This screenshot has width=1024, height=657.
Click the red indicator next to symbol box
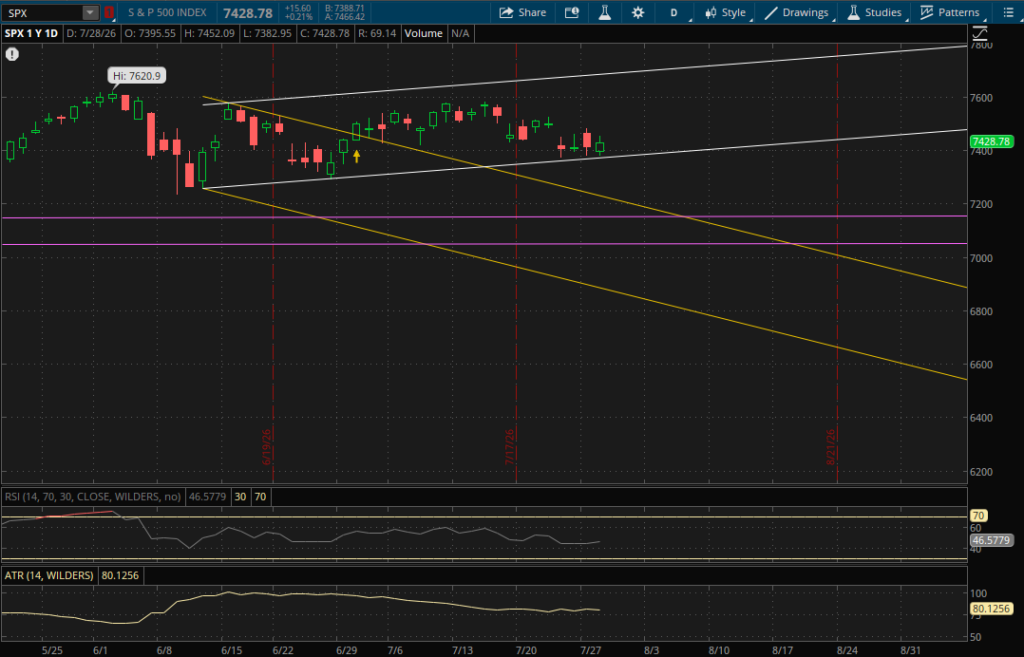[109, 12]
